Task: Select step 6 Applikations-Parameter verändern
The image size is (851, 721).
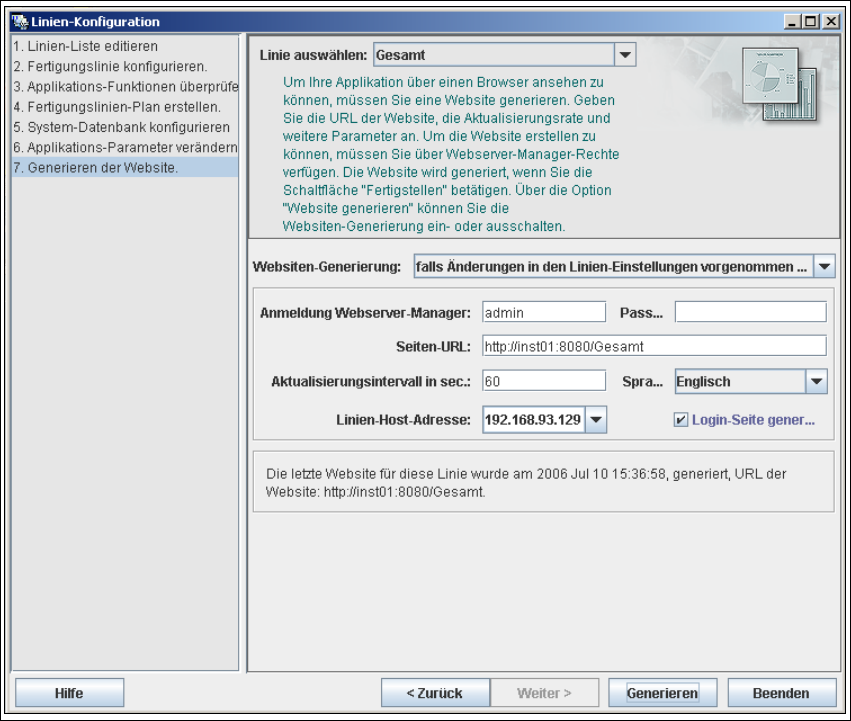Action: point(125,147)
